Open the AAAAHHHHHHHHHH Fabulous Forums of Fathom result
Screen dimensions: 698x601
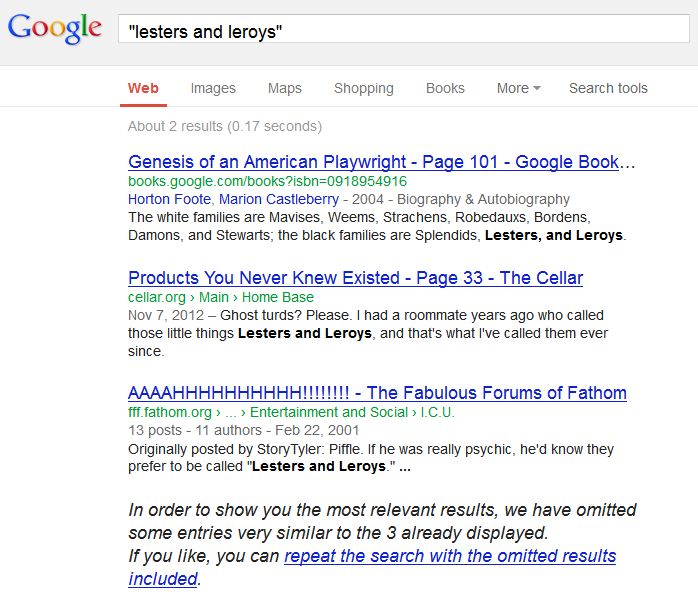coord(377,393)
